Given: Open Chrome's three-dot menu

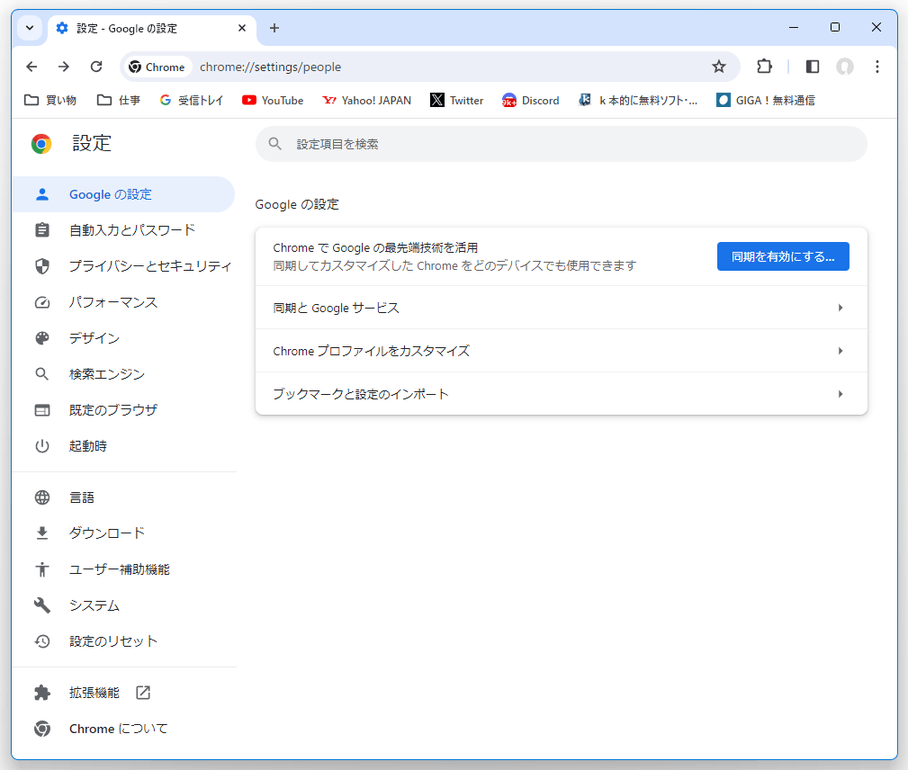Looking at the screenshot, I should pos(877,67).
